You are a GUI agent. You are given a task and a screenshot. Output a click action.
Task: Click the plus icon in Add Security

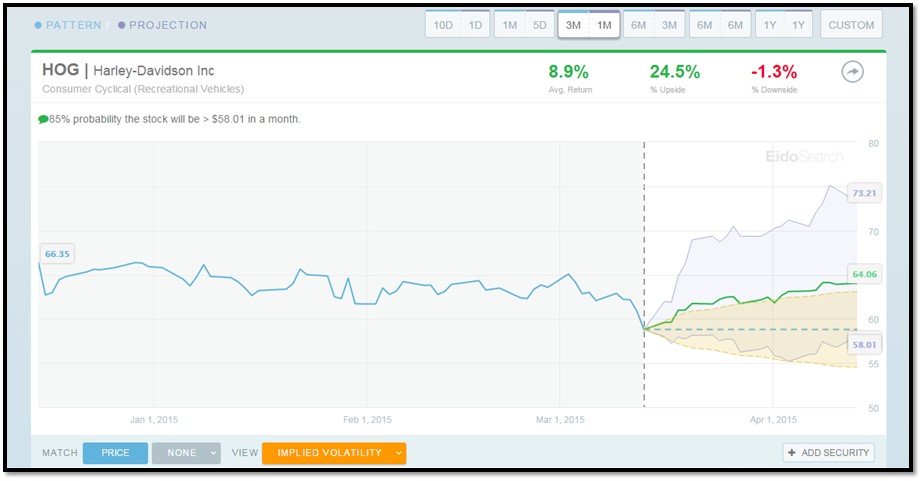click(x=791, y=453)
